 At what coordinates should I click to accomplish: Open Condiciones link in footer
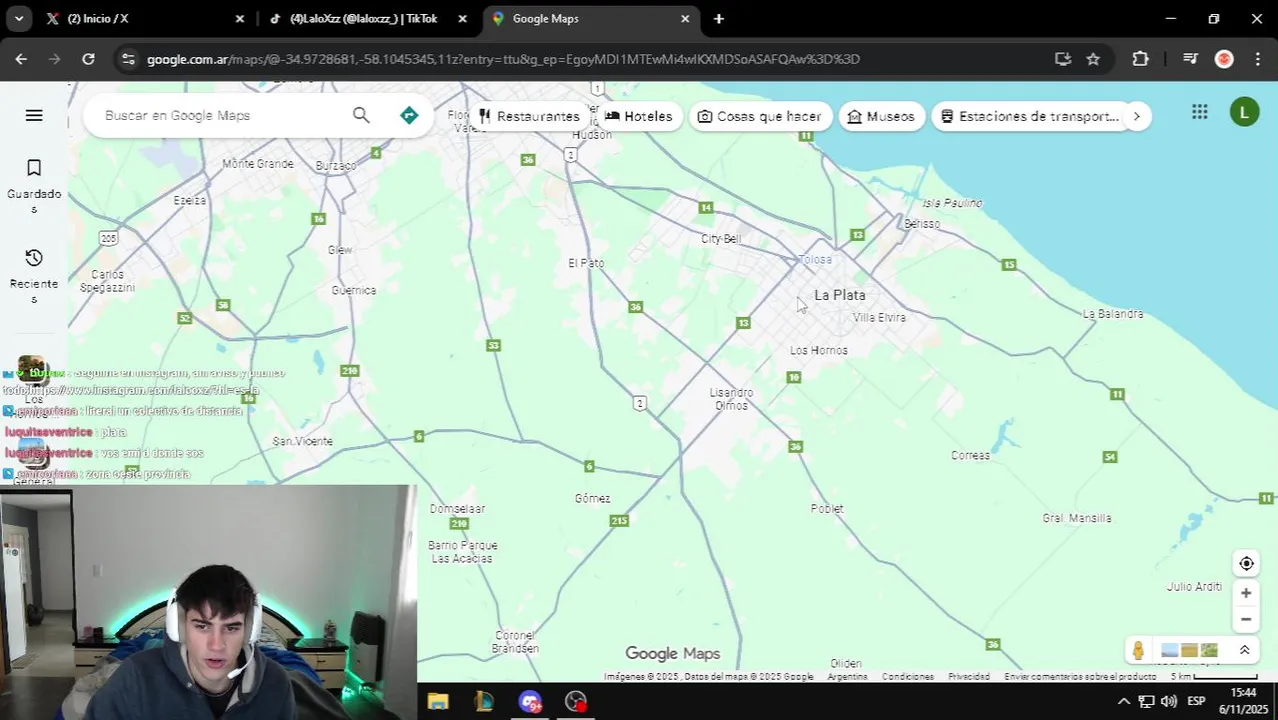click(x=907, y=677)
